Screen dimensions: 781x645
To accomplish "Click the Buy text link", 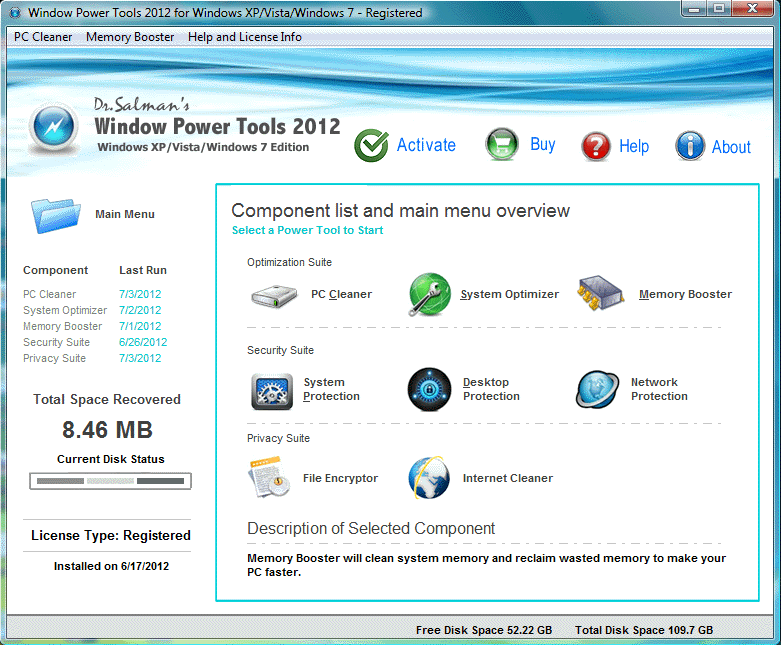I will coord(542,144).
